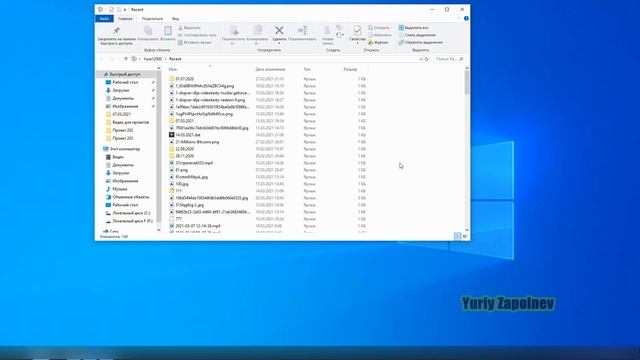Image resolution: width=640 pixels, height=360 pixels.
Task: Click the help question mark icon
Action: tap(466, 18)
